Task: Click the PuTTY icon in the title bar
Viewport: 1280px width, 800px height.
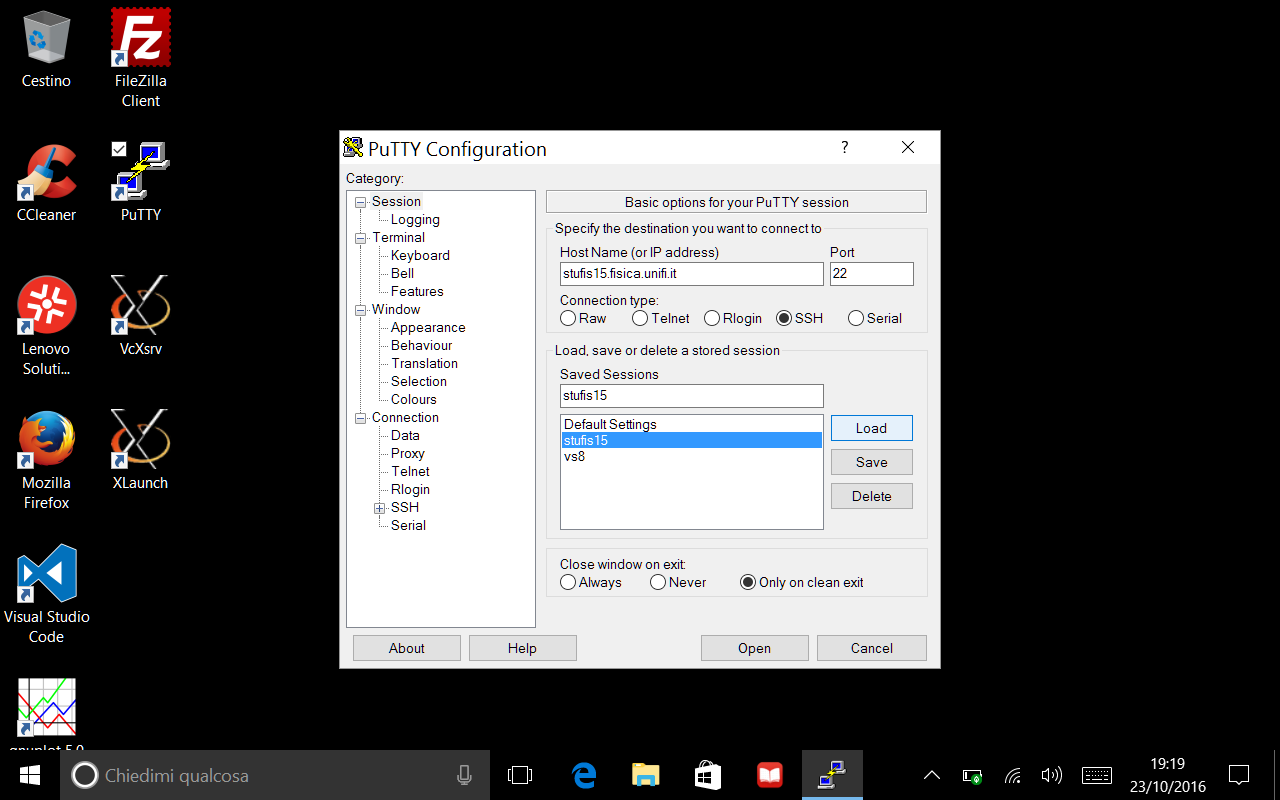Action: (353, 148)
